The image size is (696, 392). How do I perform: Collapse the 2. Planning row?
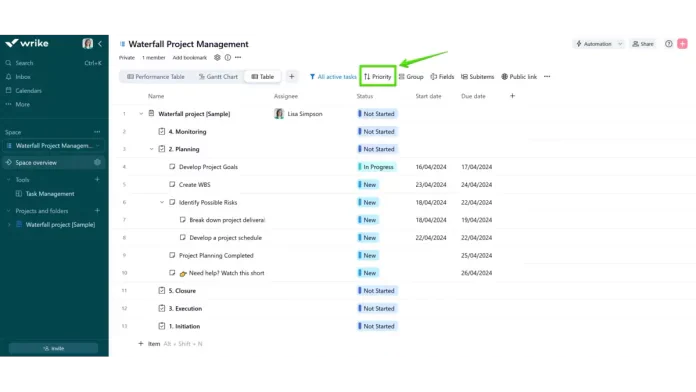tap(151, 149)
